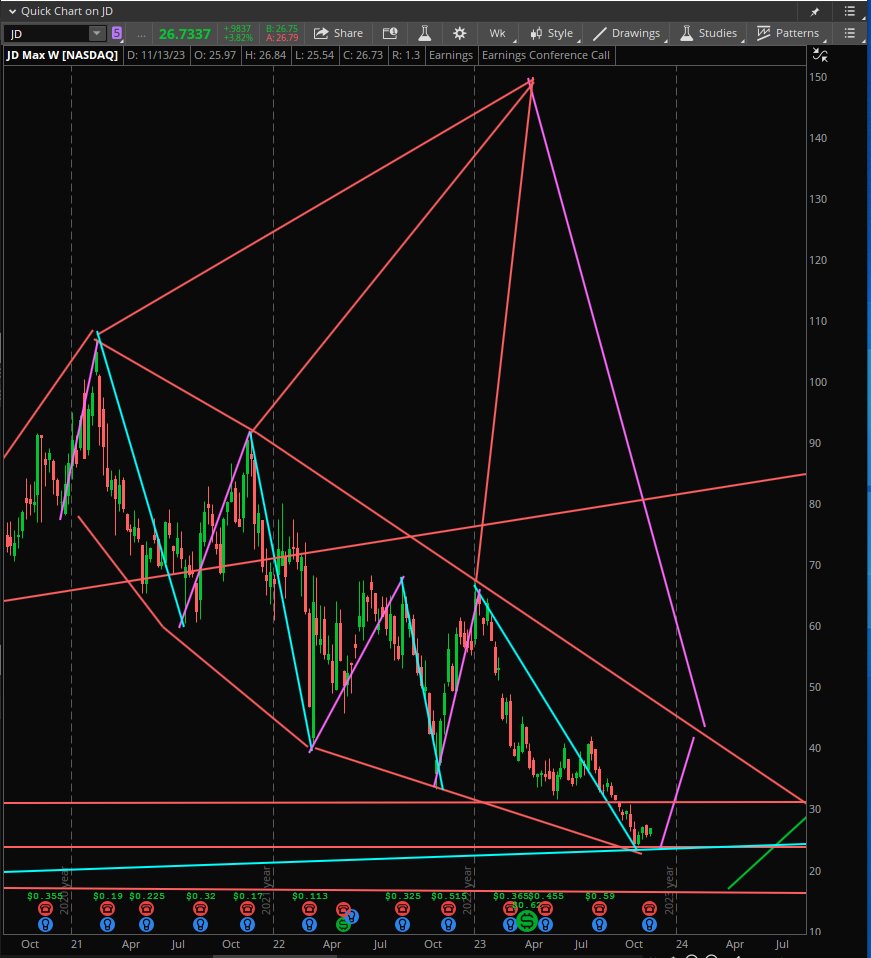Click the O: 25.97 open value
The image size is (871, 958).
215,55
